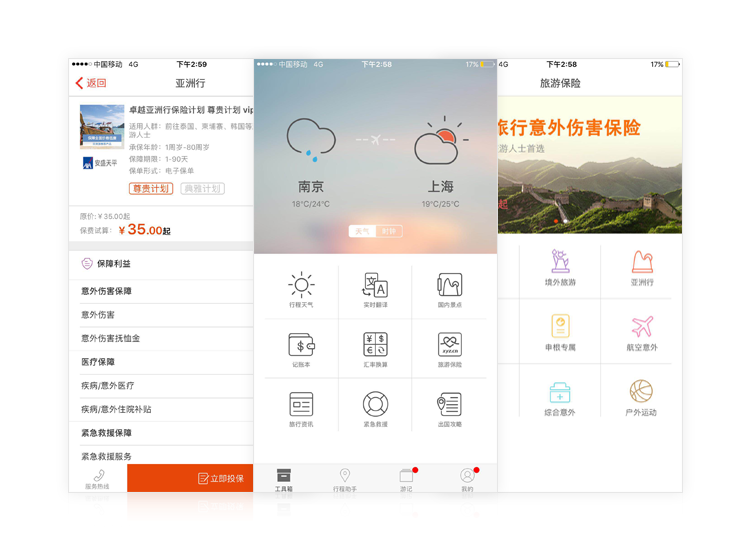Click the banner page indicator dot

tap(555, 221)
